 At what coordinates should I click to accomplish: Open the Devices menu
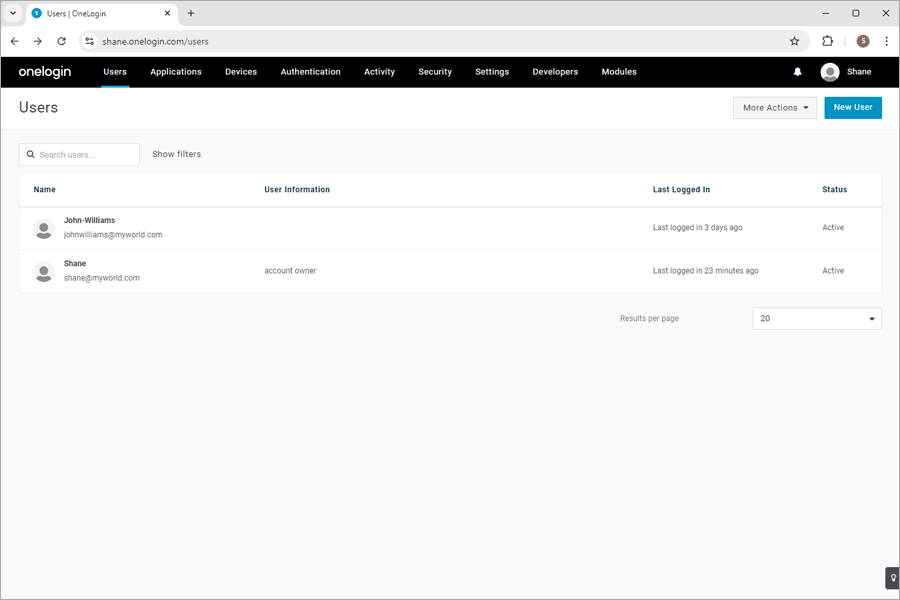(x=241, y=72)
